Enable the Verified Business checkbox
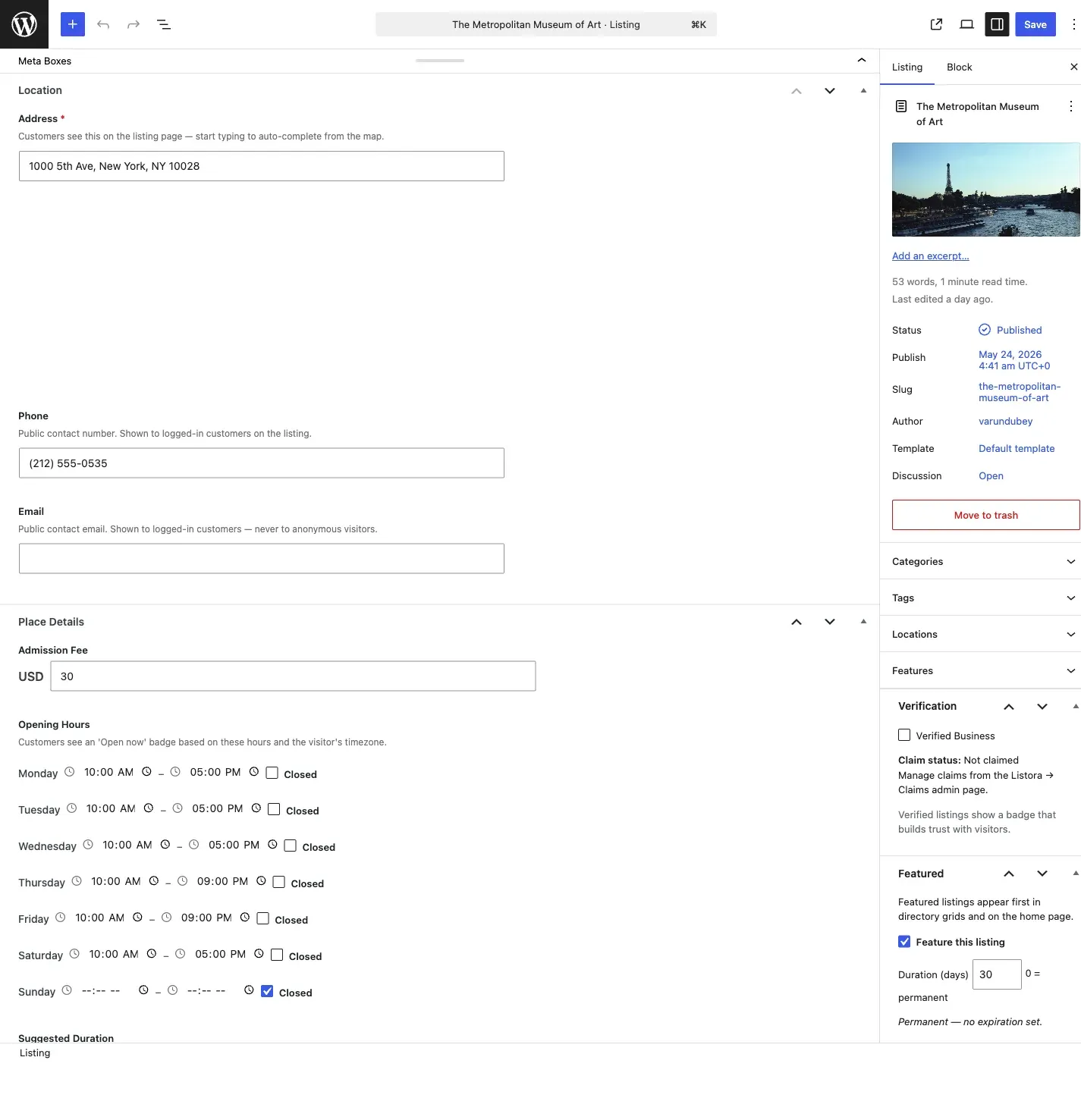Screen dimensions: 1081x1120 [904, 736]
